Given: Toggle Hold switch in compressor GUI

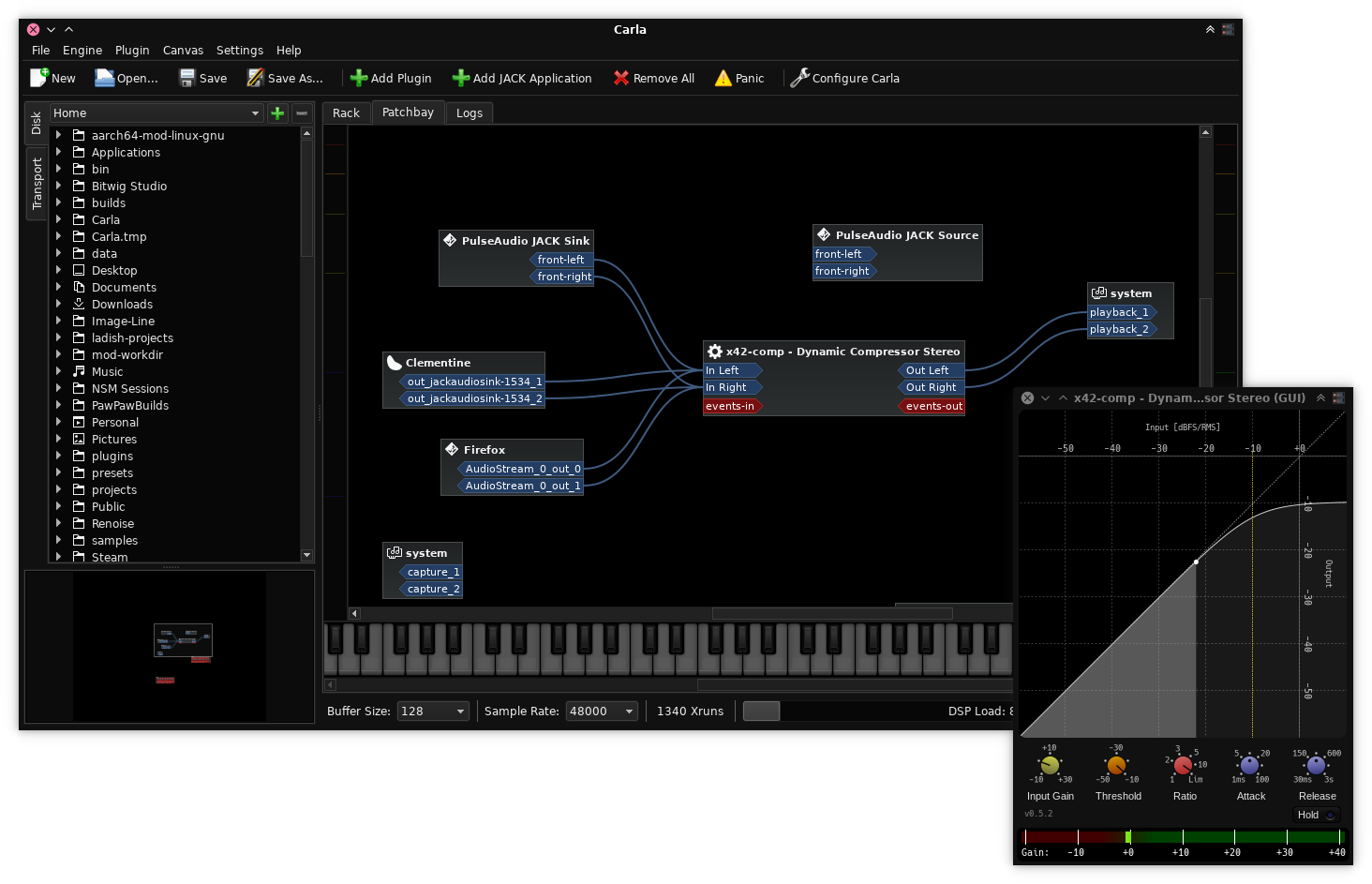Looking at the screenshot, I should (x=1317, y=815).
